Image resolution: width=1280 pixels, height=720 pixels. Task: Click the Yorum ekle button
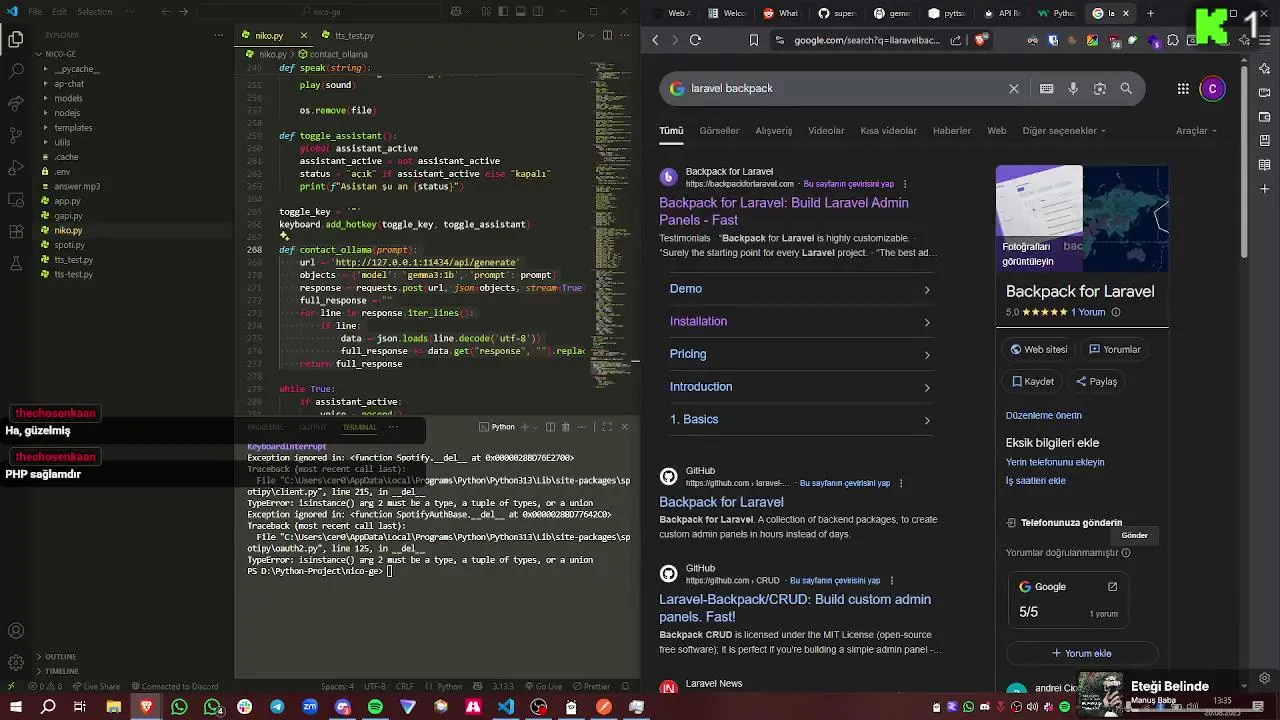coord(1082,653)
